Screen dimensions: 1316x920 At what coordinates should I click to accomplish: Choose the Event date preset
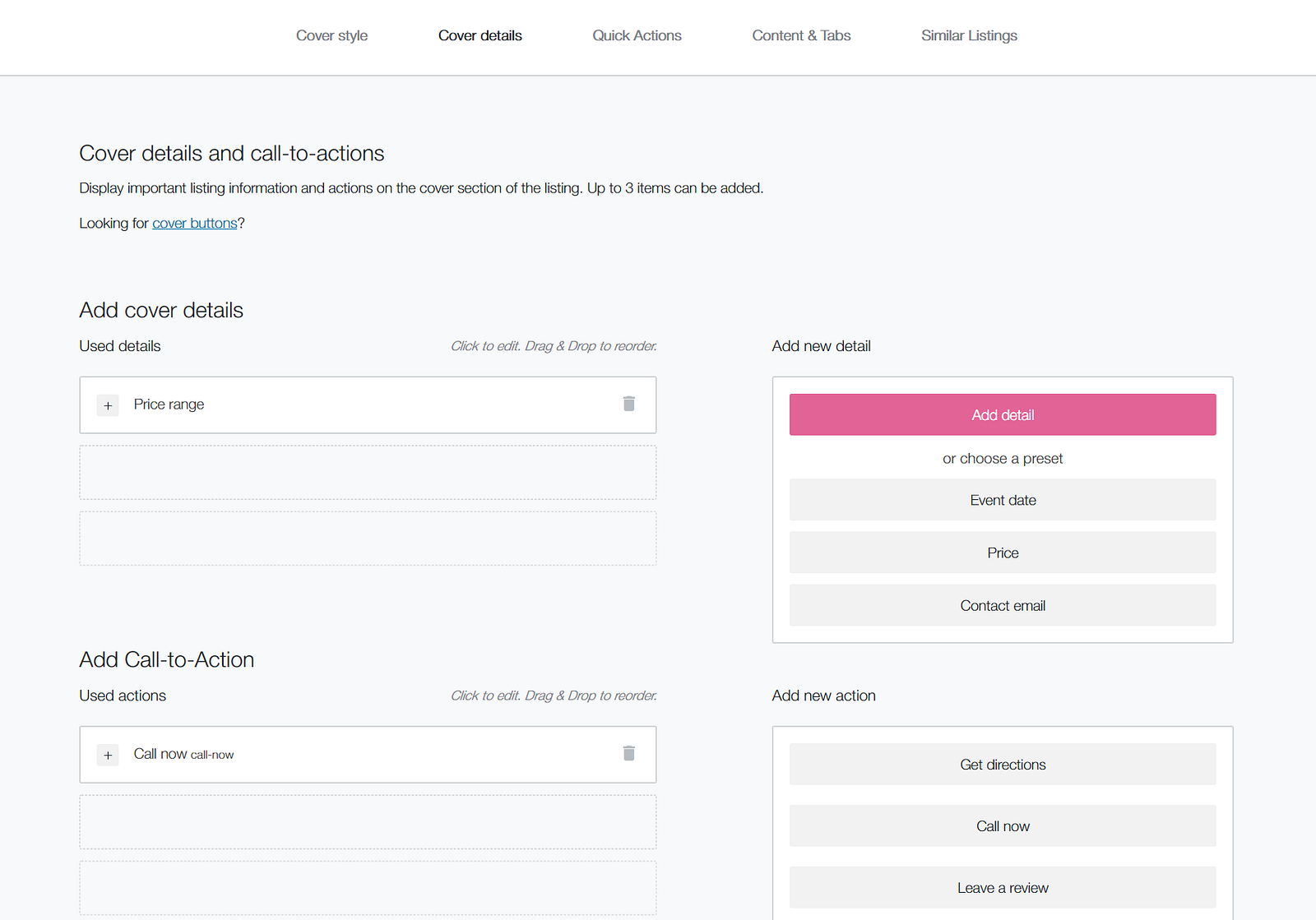click(1003, 500)
